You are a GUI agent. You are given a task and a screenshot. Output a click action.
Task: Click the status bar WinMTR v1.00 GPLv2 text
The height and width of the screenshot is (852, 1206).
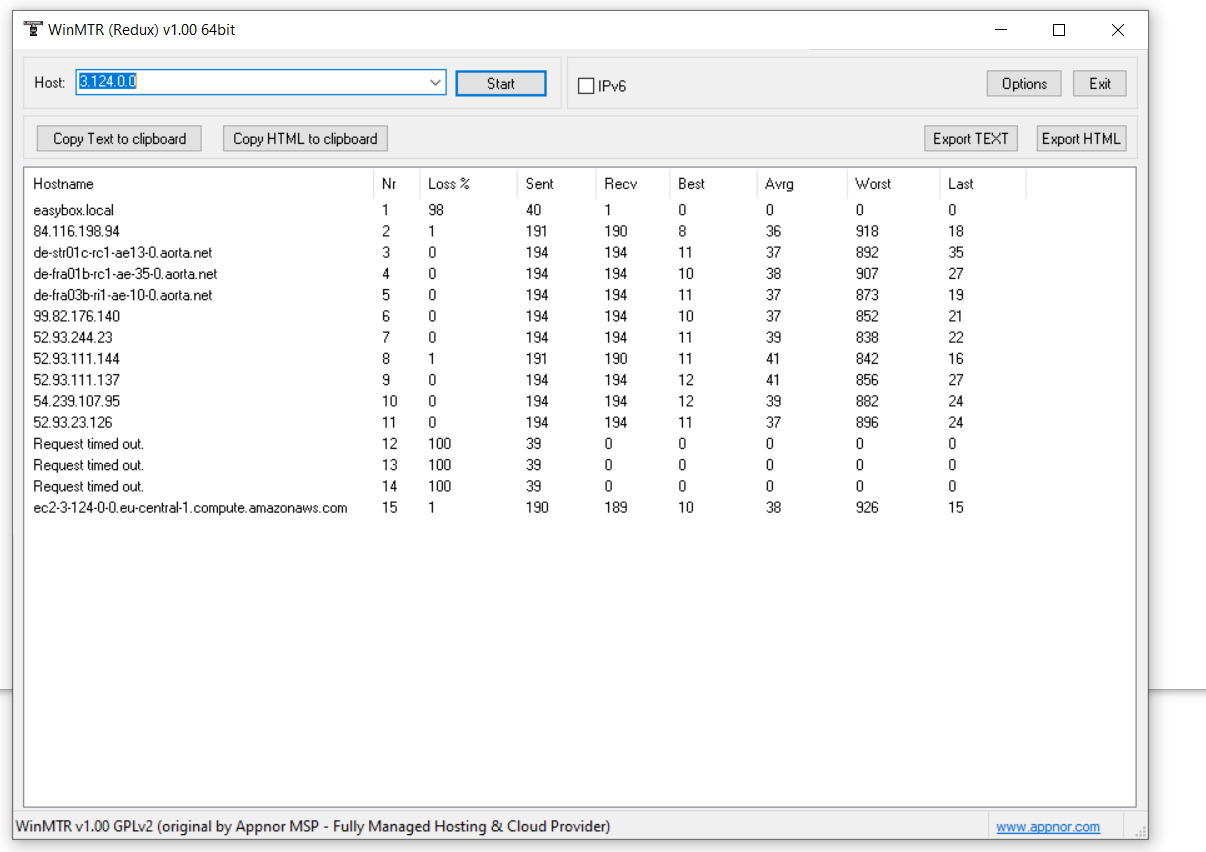(x=313, y=826)
